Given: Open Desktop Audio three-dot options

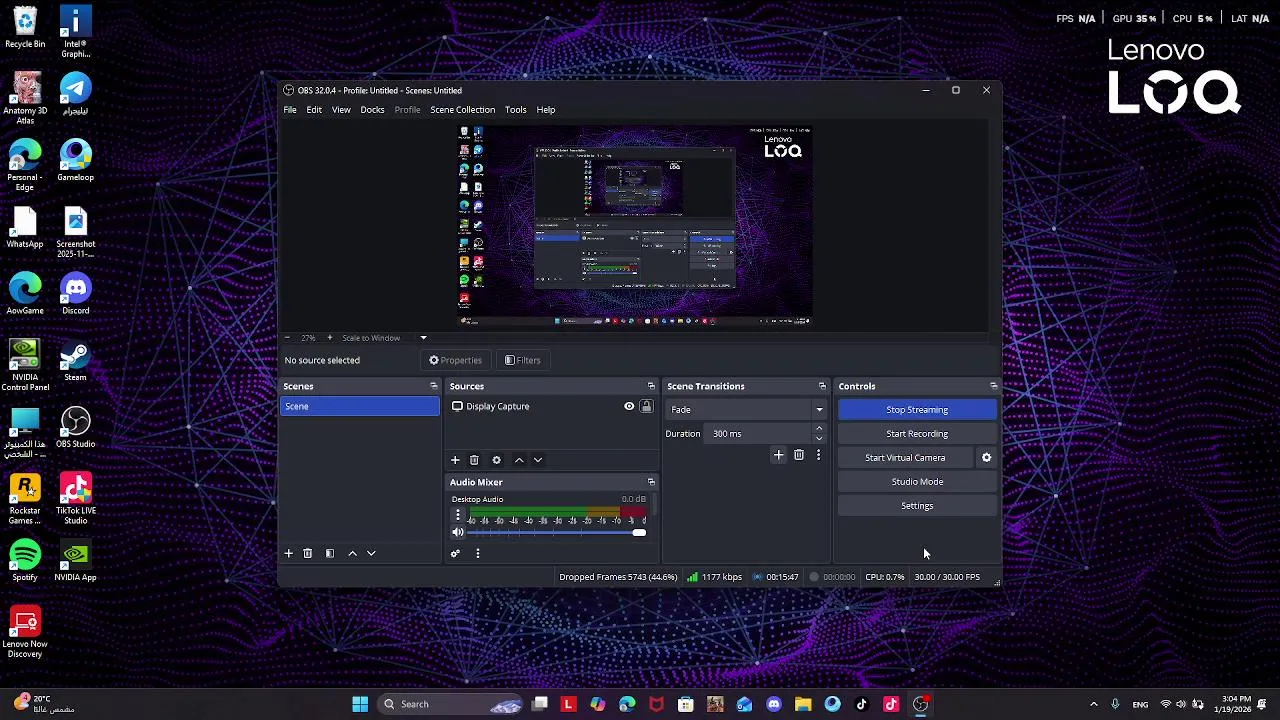Looking at the screenshot, I should pos(458,515).
